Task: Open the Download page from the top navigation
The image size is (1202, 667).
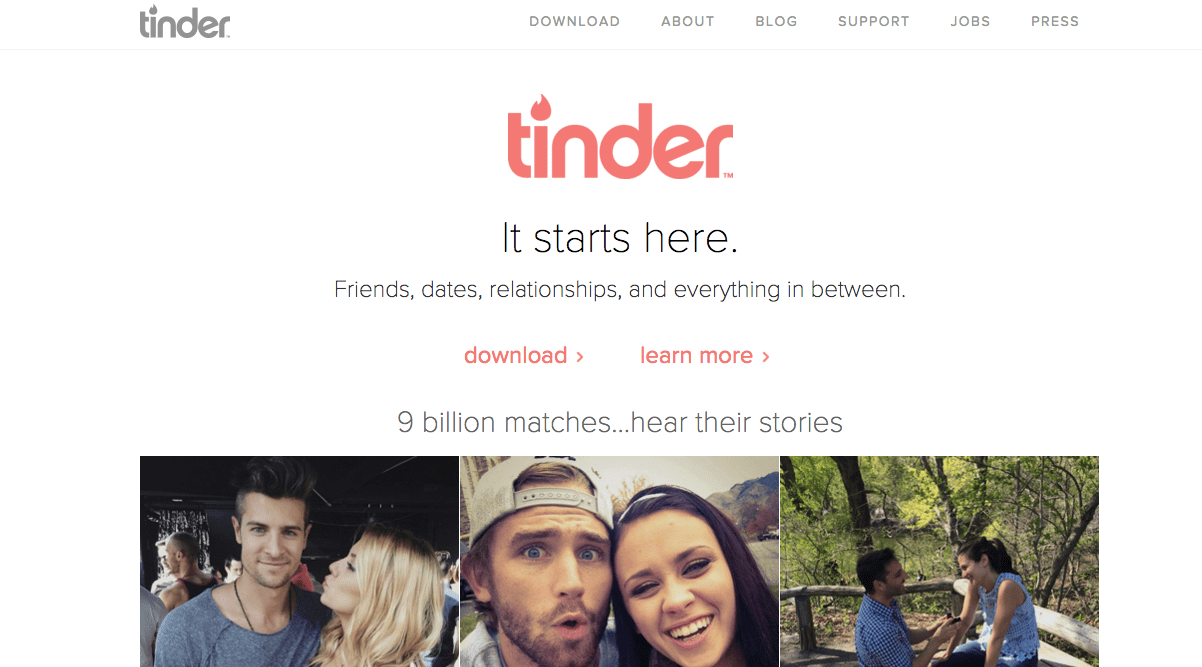Action: click(574, 21)
